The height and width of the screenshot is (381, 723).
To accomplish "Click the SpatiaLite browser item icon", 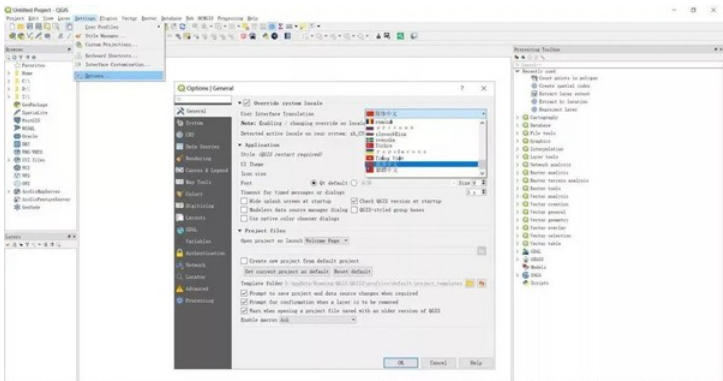I will coord(17,113).
